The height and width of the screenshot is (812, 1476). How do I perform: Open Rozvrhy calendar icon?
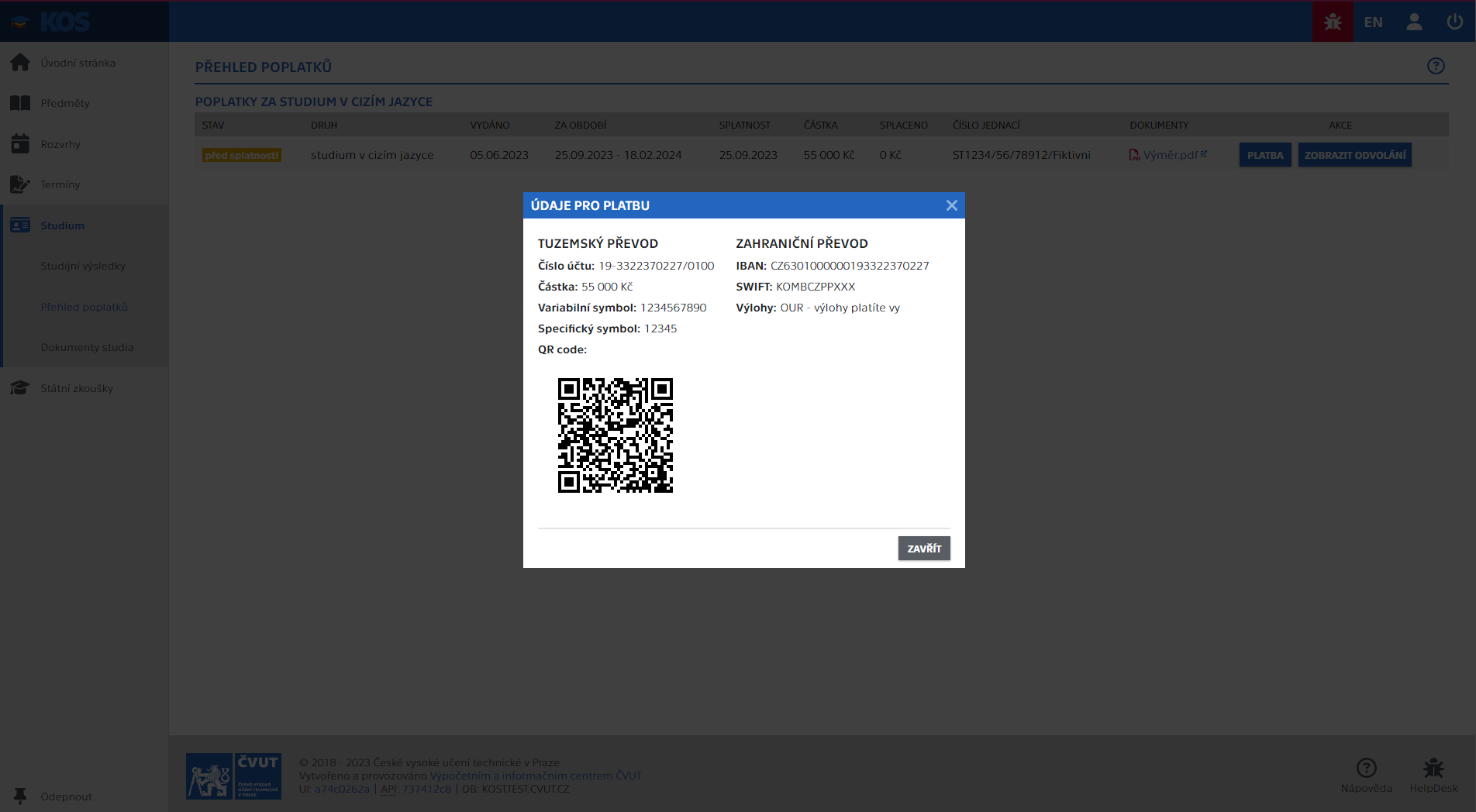pyautogui.click(x=20, y=144)
